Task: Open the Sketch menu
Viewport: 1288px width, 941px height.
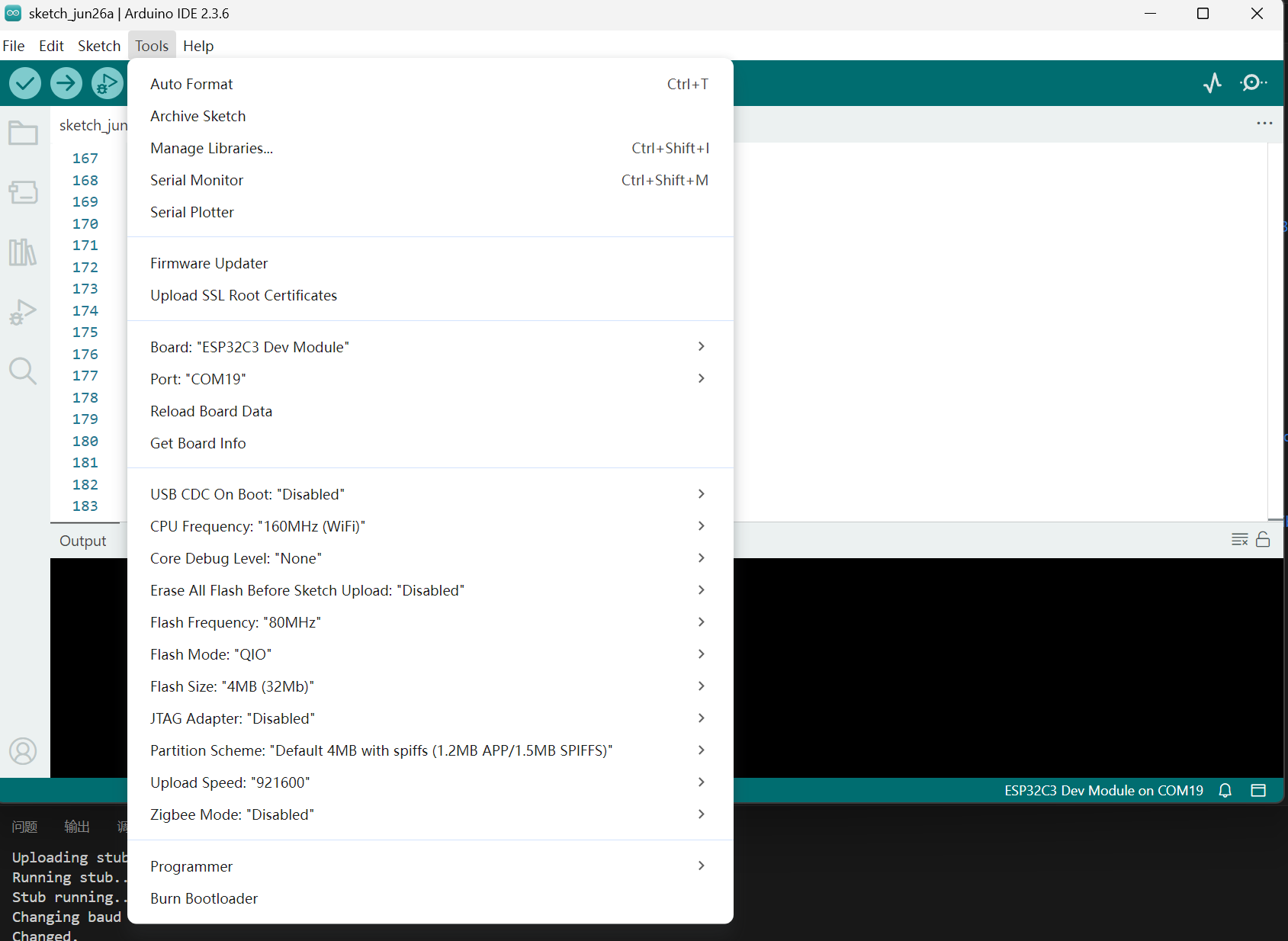Action: (99, 46)
